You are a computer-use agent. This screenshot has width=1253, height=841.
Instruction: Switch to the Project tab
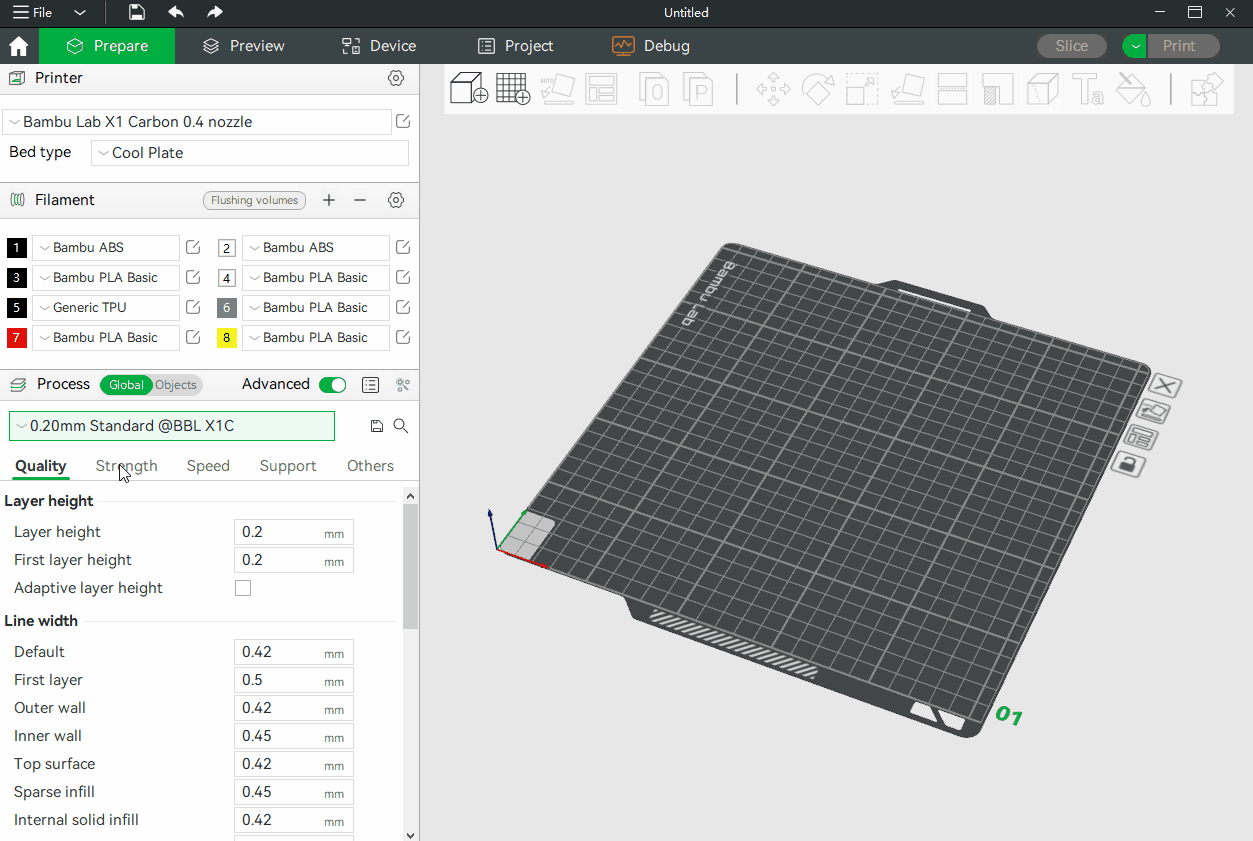pos(515,46)
